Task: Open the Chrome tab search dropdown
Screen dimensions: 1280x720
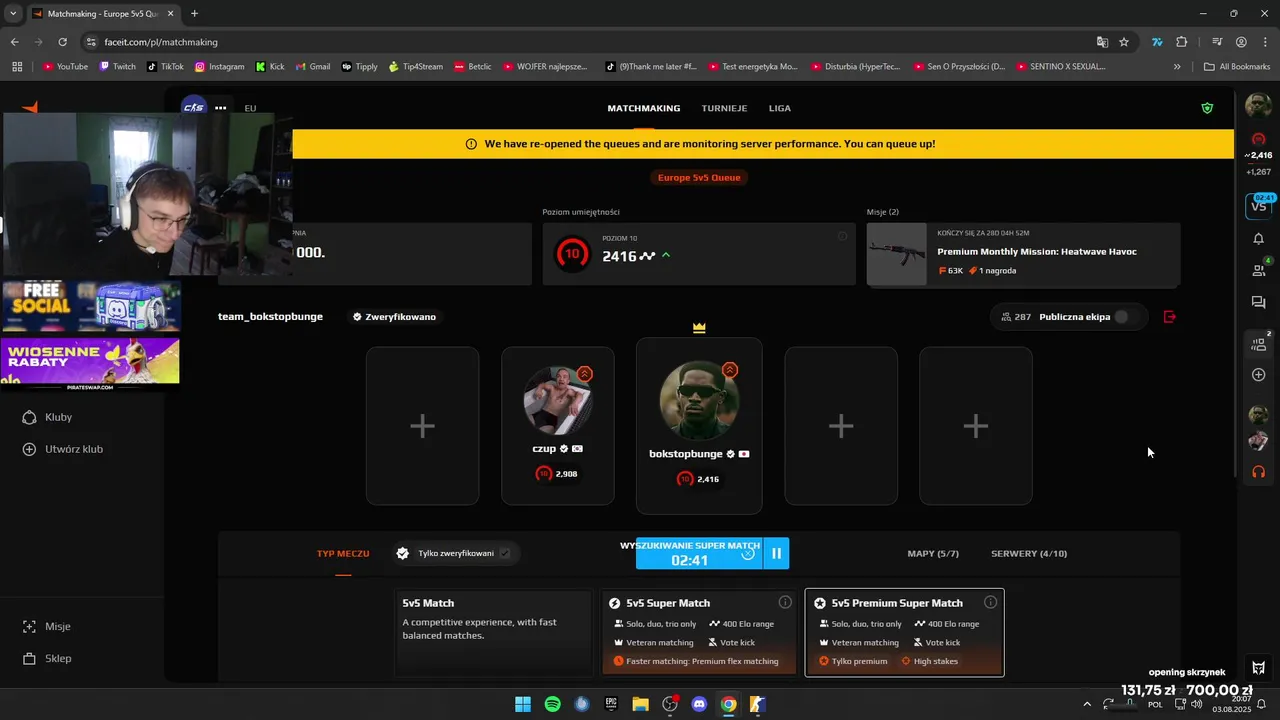Action: pyautogui.click(x=11, y=13)
